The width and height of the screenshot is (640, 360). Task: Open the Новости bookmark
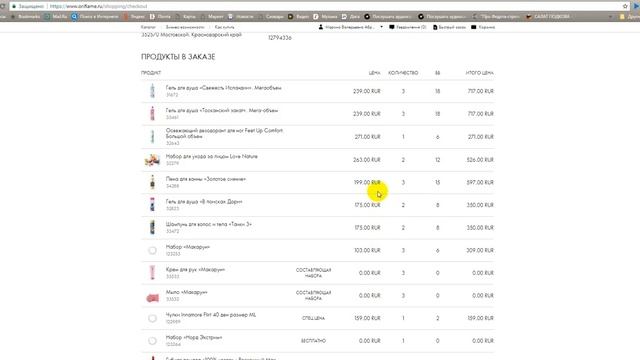click(x=241, y=17)
